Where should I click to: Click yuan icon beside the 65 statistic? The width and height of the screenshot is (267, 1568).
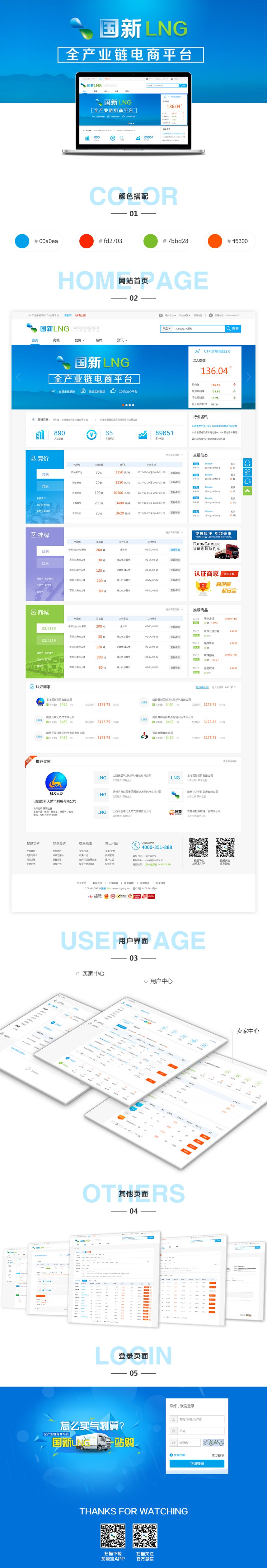[x=91, y=435]
